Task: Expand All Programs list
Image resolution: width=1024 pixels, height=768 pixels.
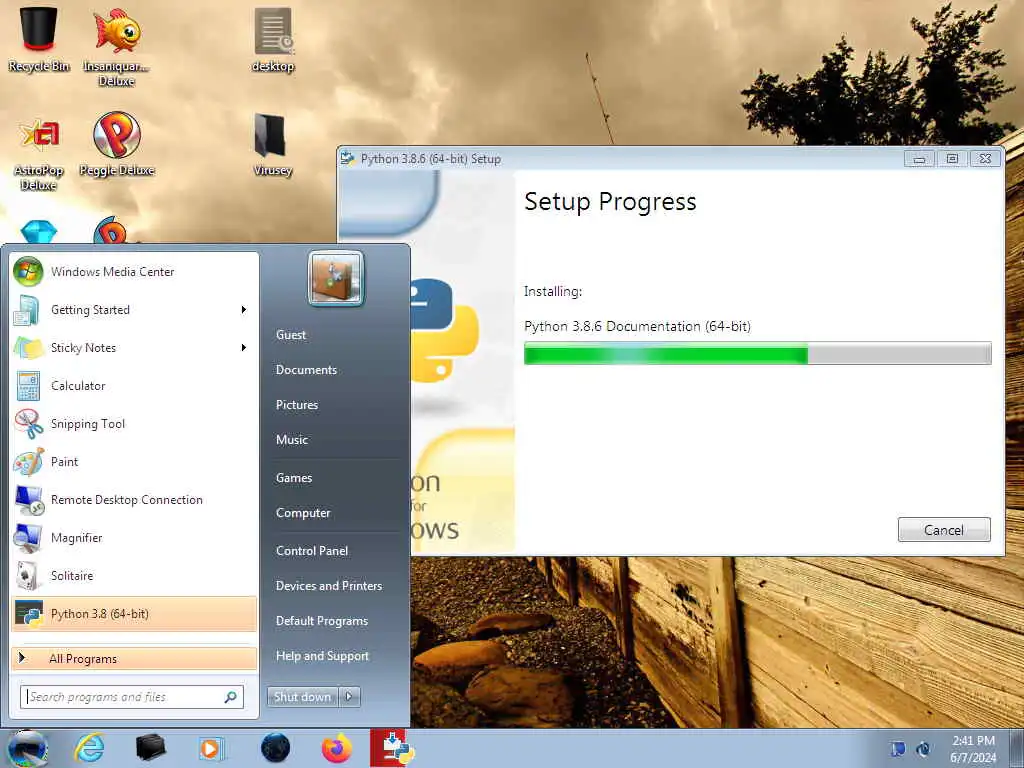Action: click(134, 658)
